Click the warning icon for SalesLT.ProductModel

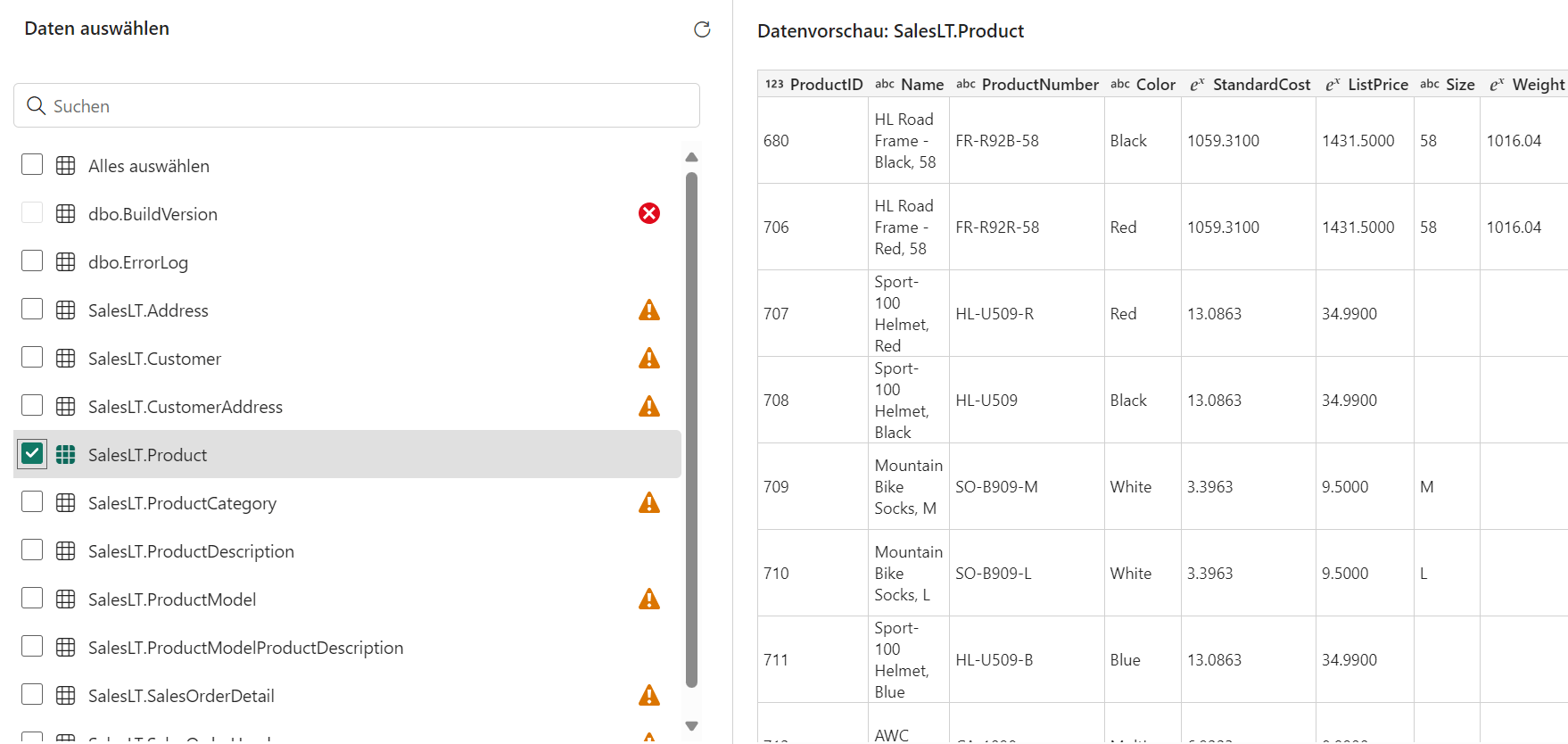coord(648,599)
